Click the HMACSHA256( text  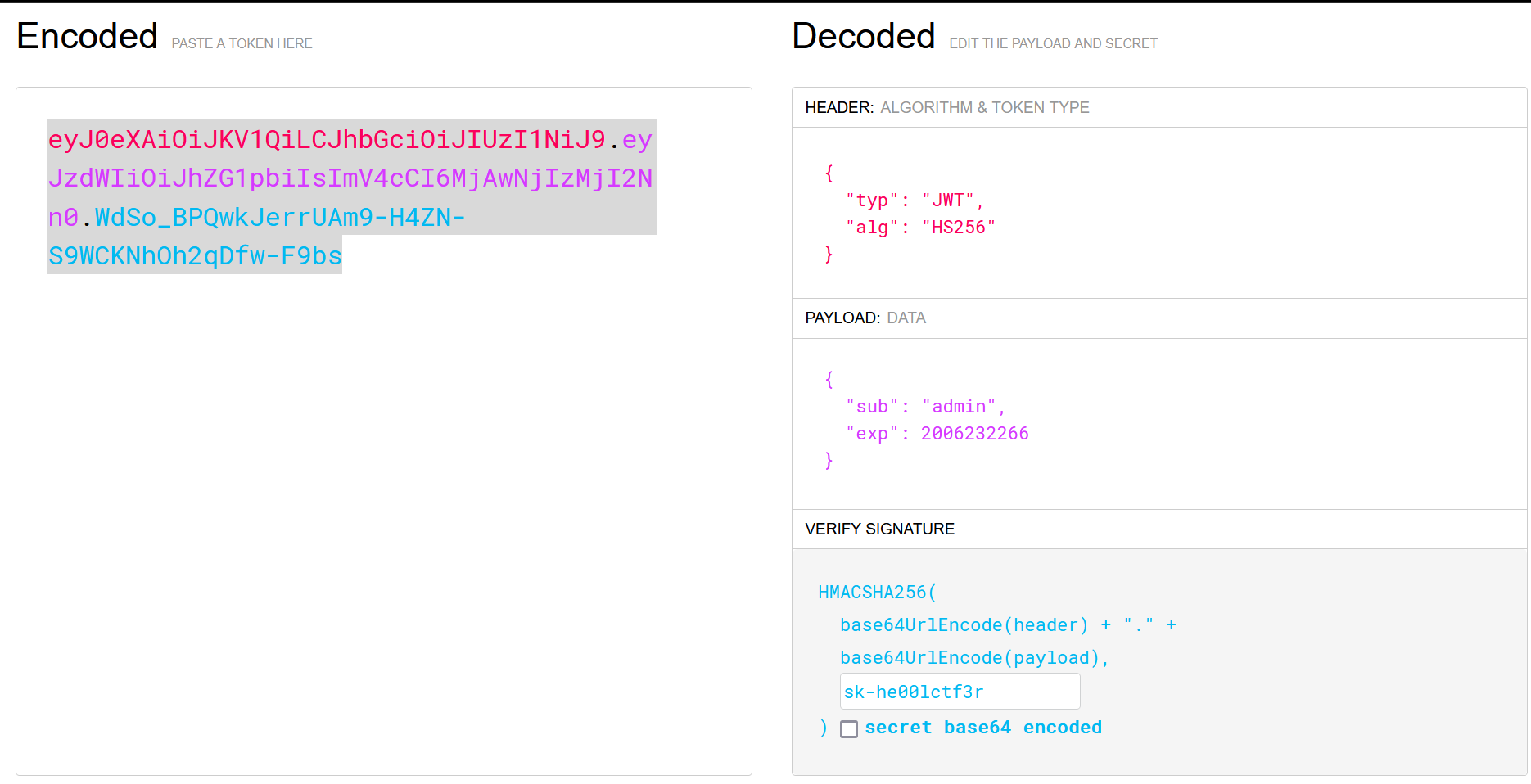pyautogui.click(x=878, y=593)
